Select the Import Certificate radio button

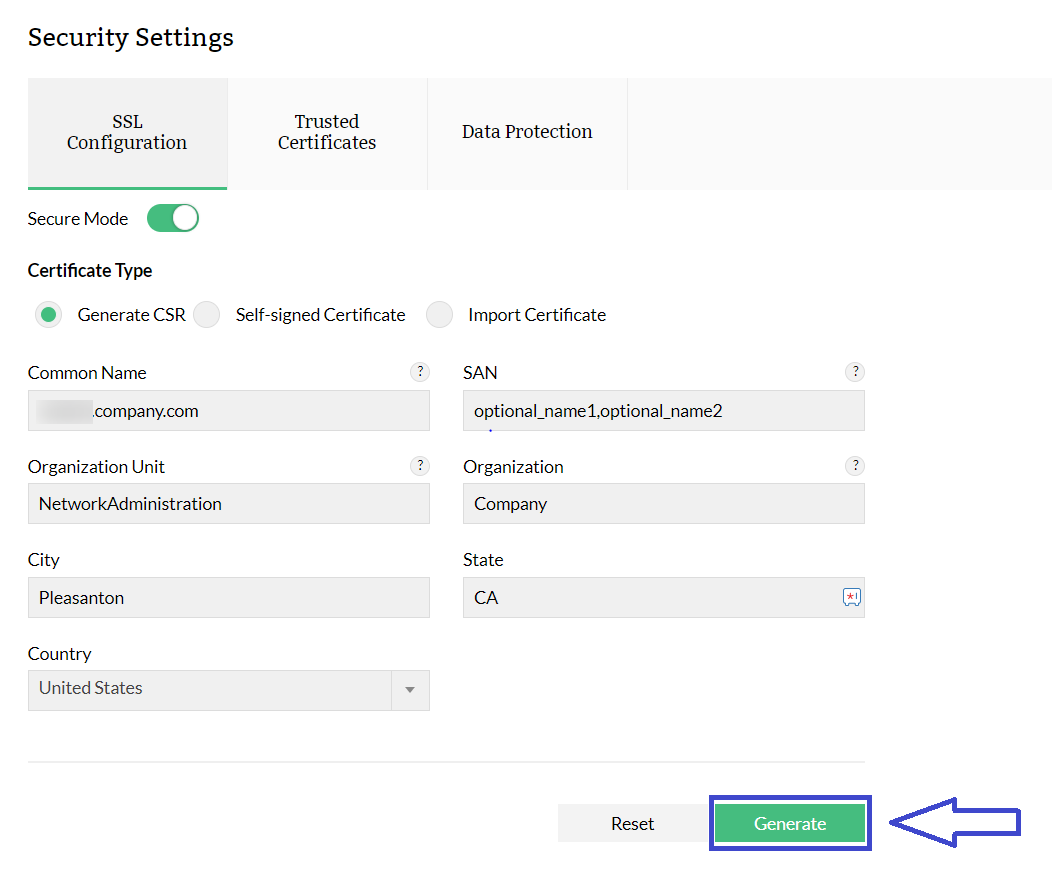[x=439, y=315]
